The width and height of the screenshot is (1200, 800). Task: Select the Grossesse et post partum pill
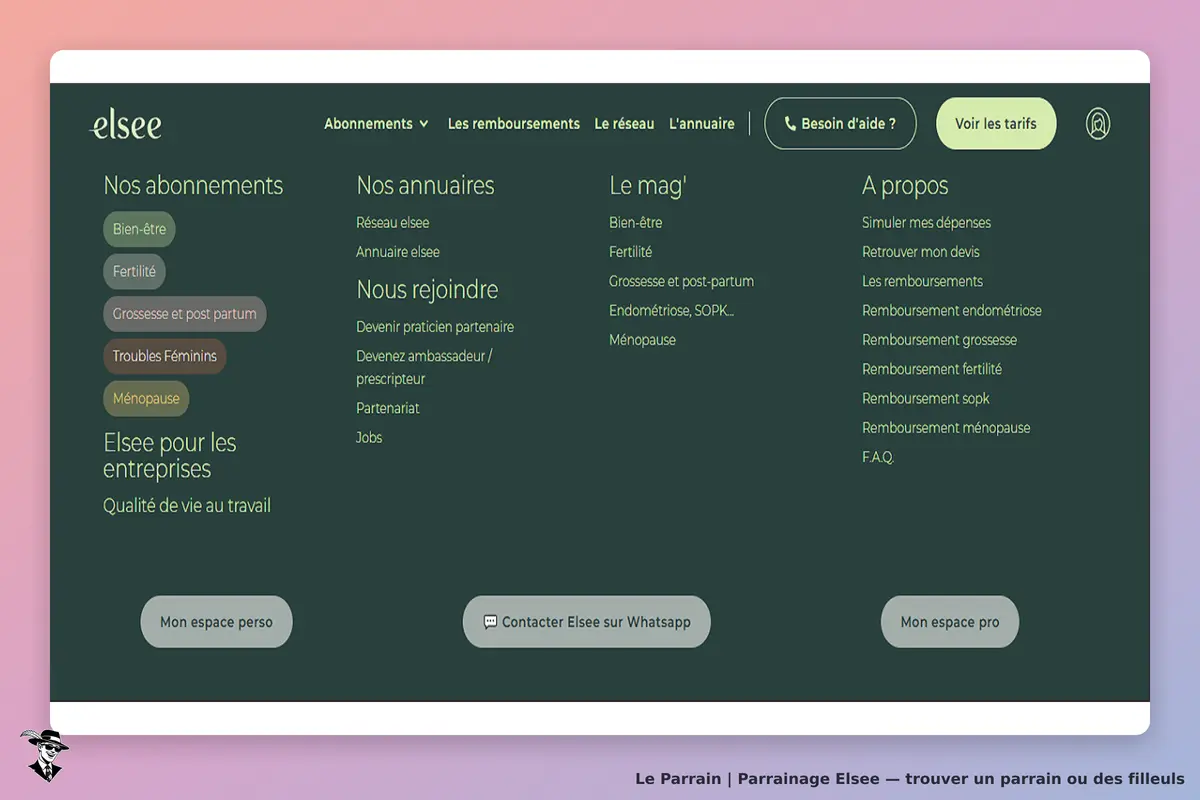[184, 314]
